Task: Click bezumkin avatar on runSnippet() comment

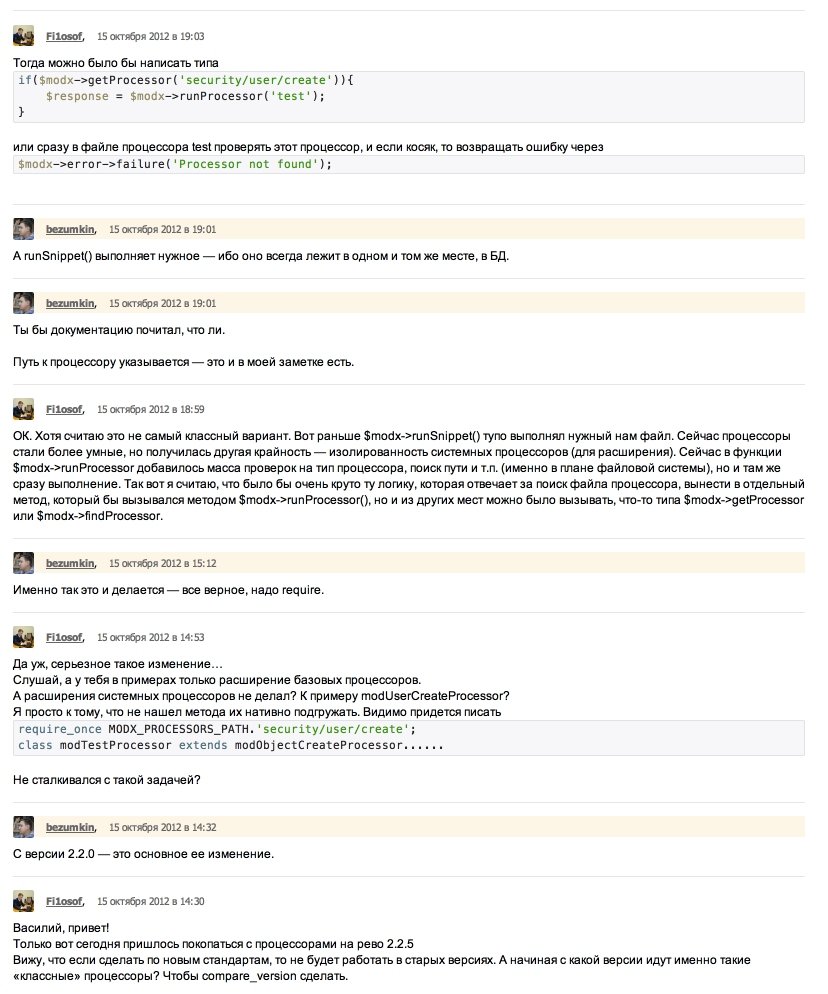Action: tap(23, 229)
